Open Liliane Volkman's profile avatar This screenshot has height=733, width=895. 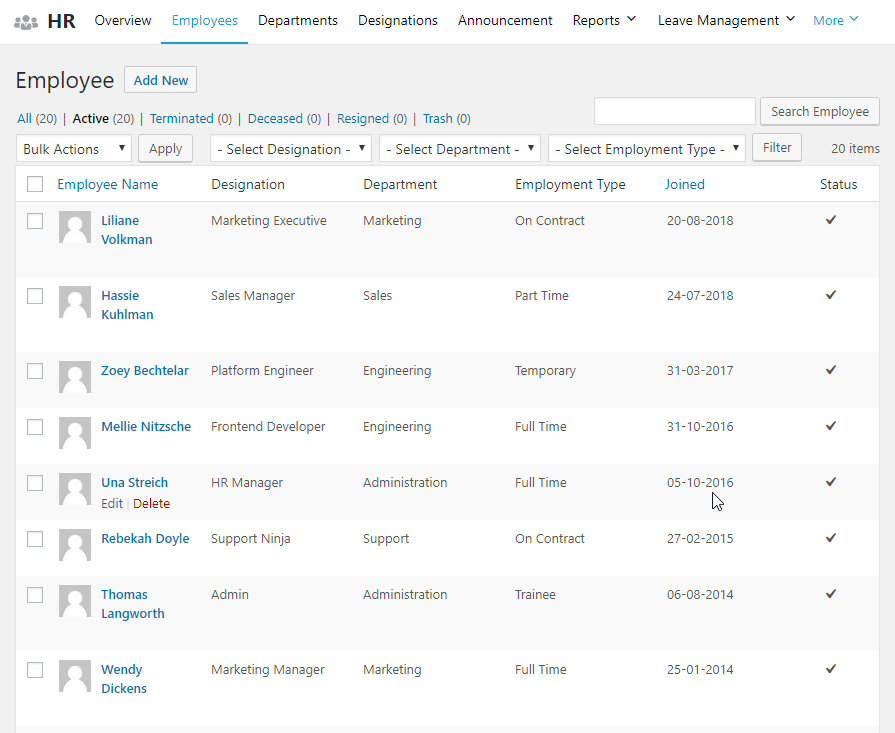74,227
